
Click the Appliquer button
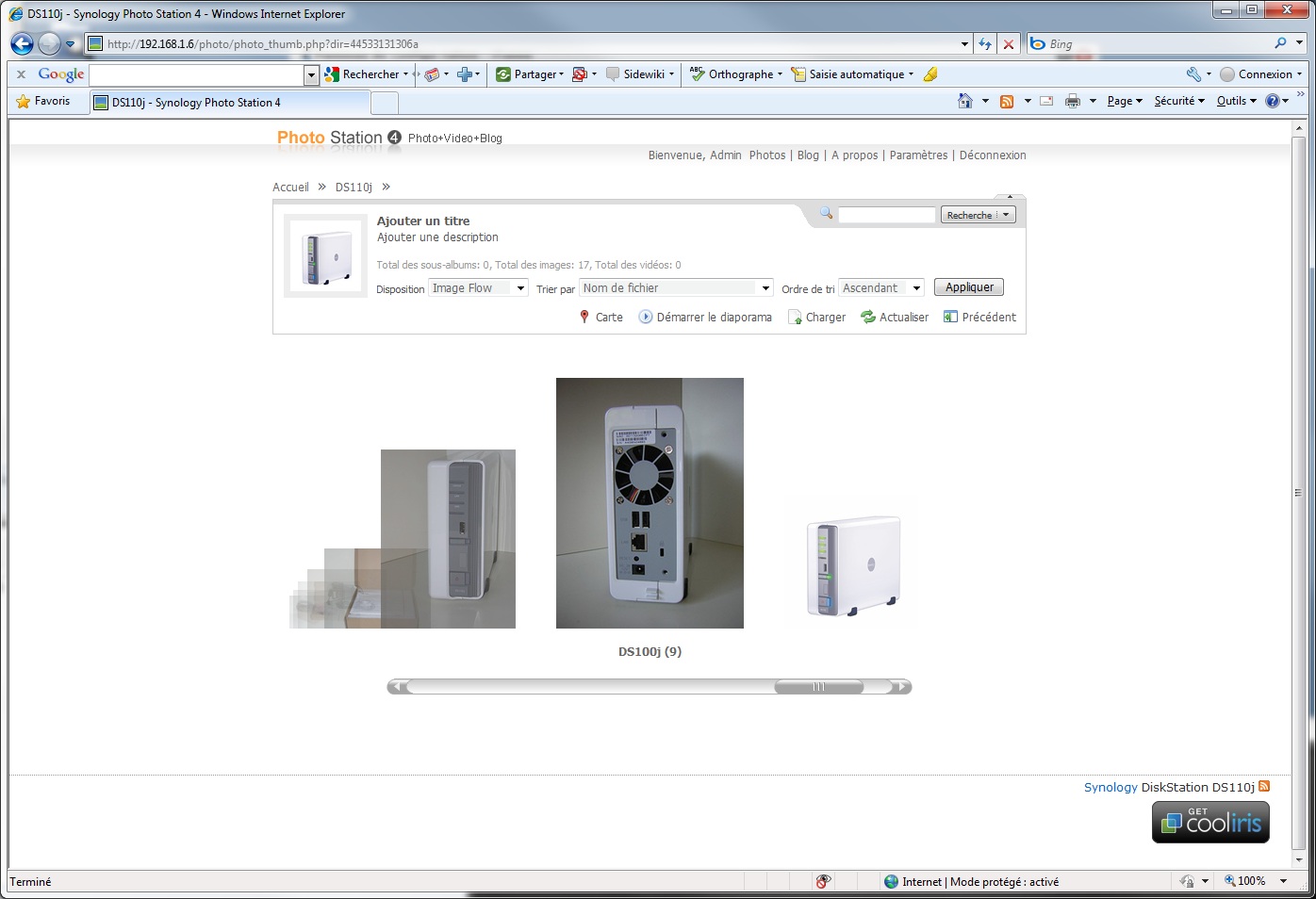(x=969, y=287)
